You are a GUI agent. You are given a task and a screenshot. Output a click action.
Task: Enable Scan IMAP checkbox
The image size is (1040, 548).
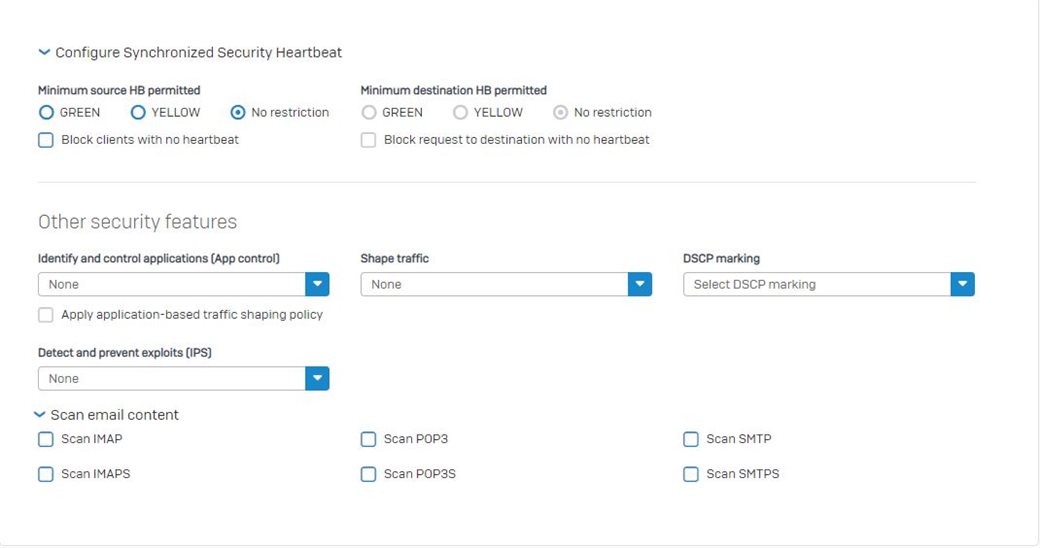[x=46, y=439]
